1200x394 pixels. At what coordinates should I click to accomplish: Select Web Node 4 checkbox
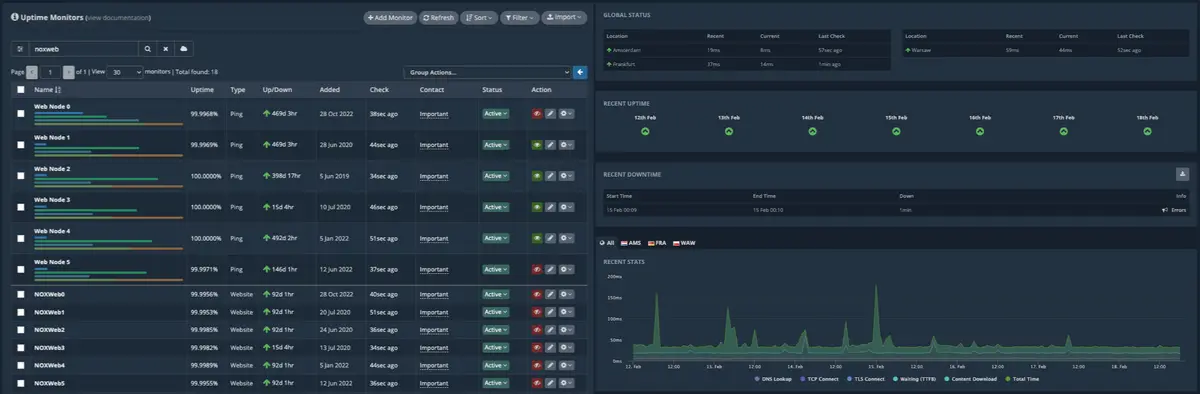click(21, 238)
